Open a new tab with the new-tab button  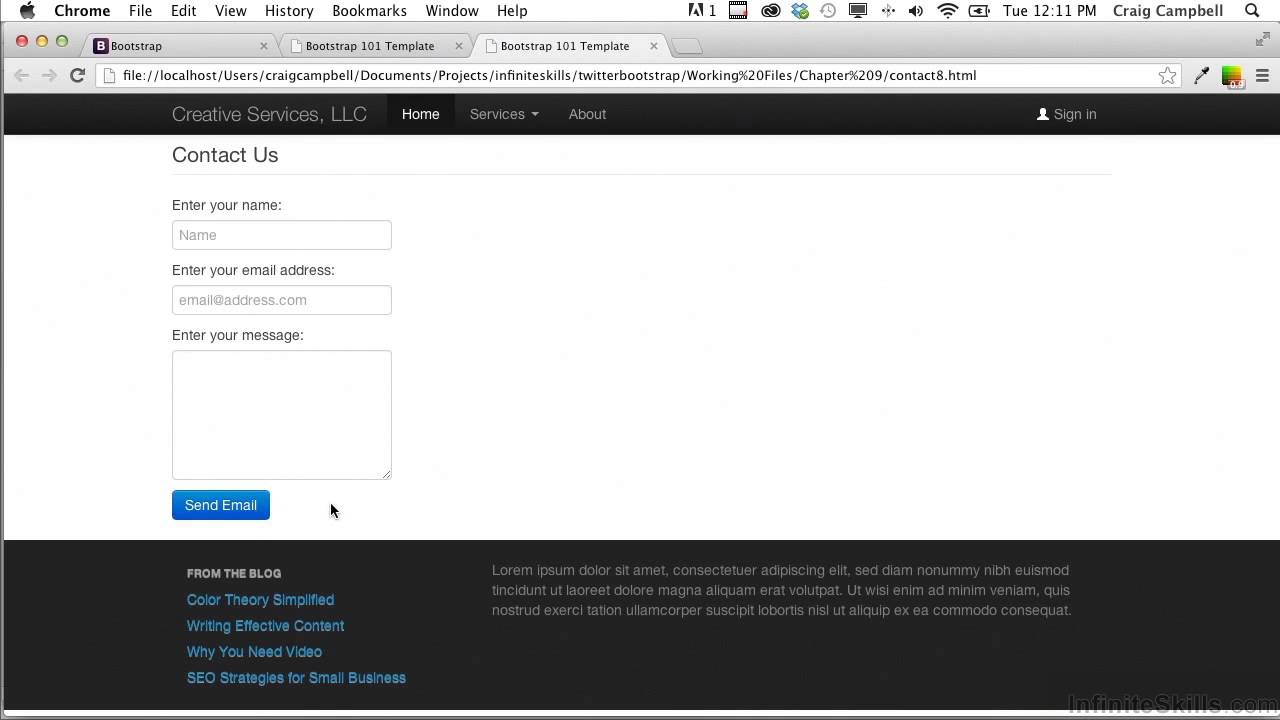click(x=687, y=46)
